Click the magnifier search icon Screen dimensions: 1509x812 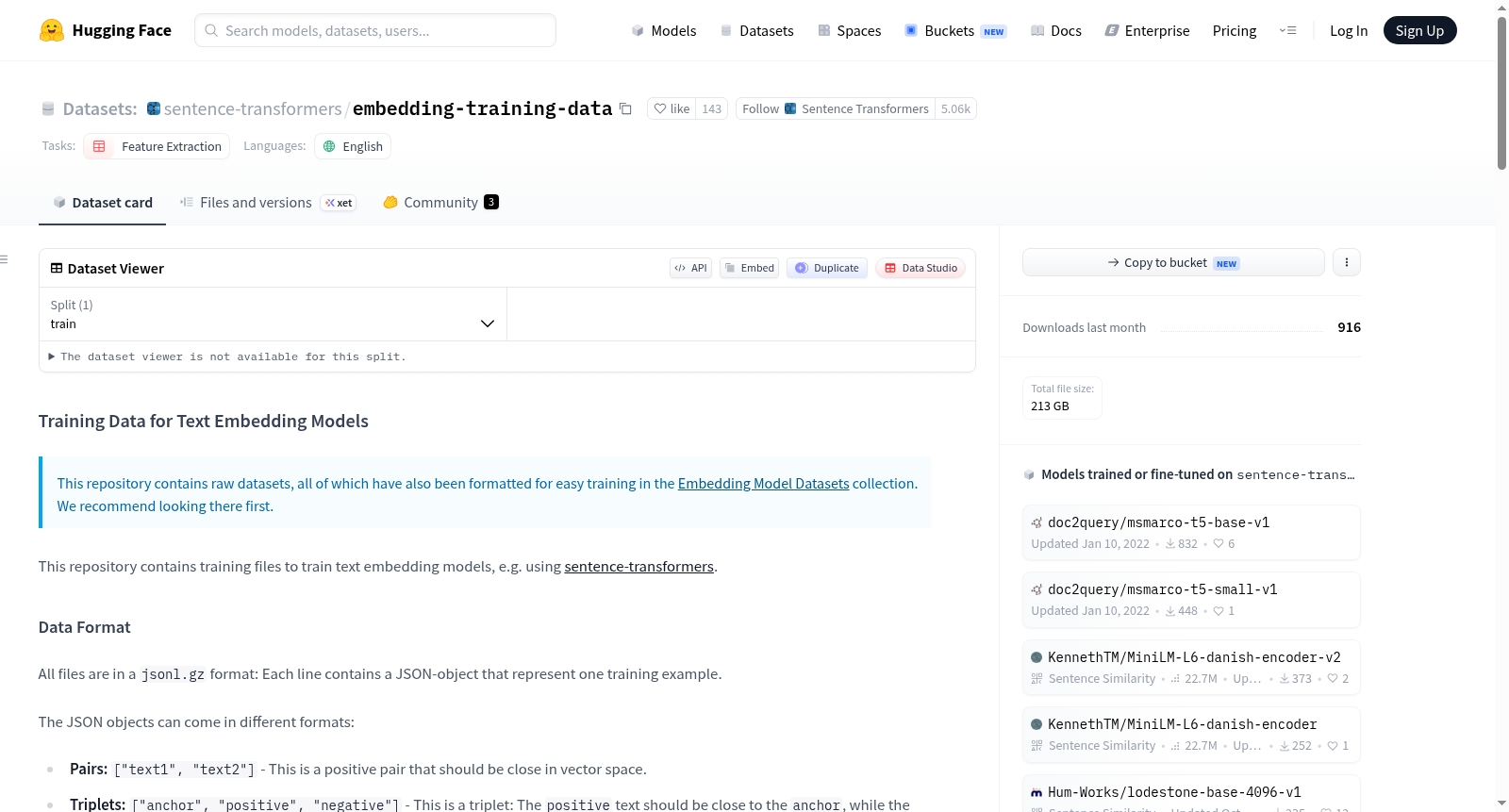pos(211,30)
